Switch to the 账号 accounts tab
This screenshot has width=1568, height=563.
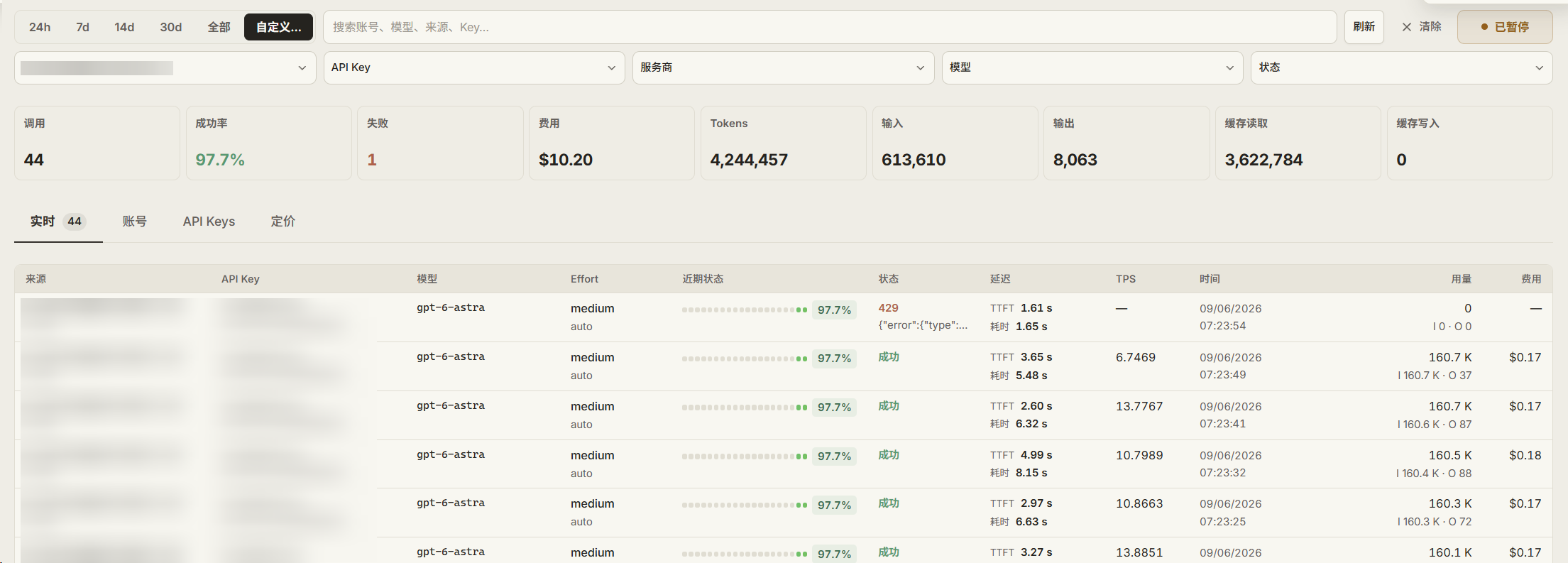134,222
